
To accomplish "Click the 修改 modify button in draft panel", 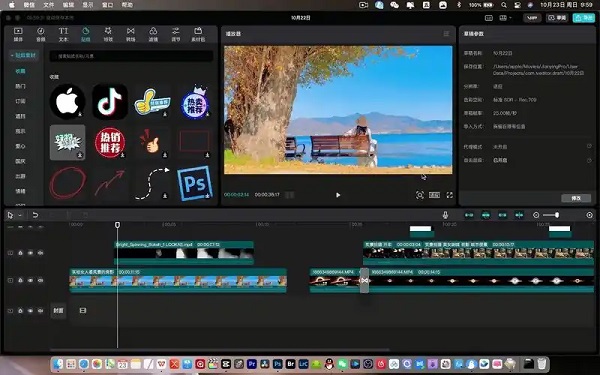I will (576, 198).
